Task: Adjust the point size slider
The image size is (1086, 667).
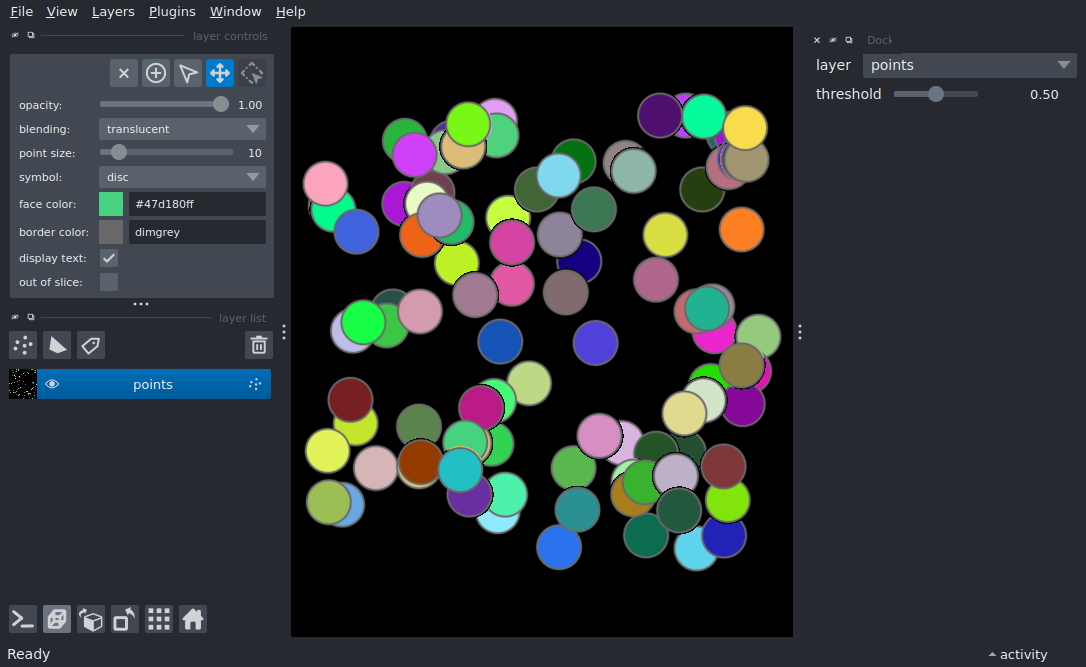Action: [x=166, y=152]
